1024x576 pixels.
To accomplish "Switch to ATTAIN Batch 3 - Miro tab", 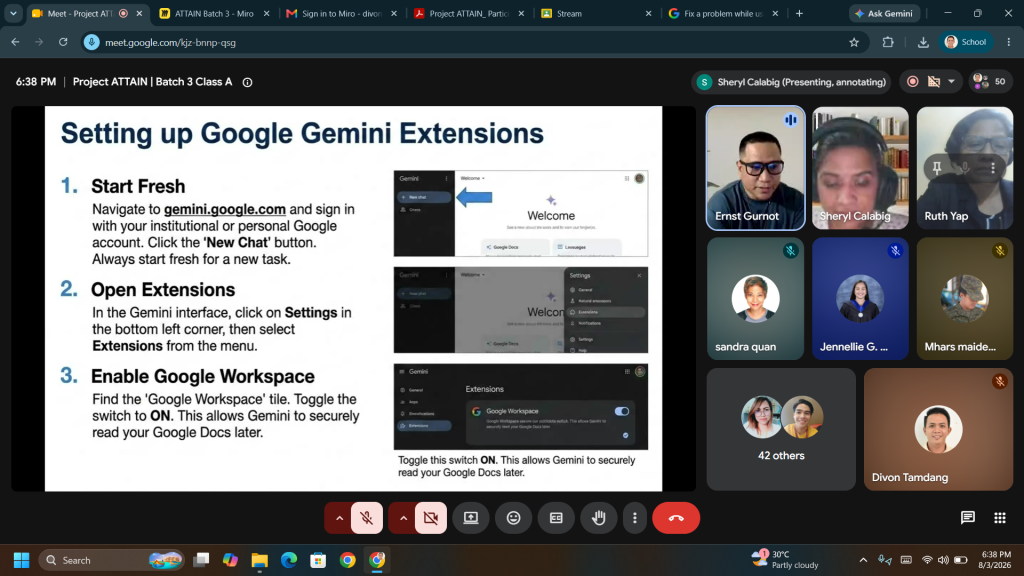I will (x=214, y=13).
